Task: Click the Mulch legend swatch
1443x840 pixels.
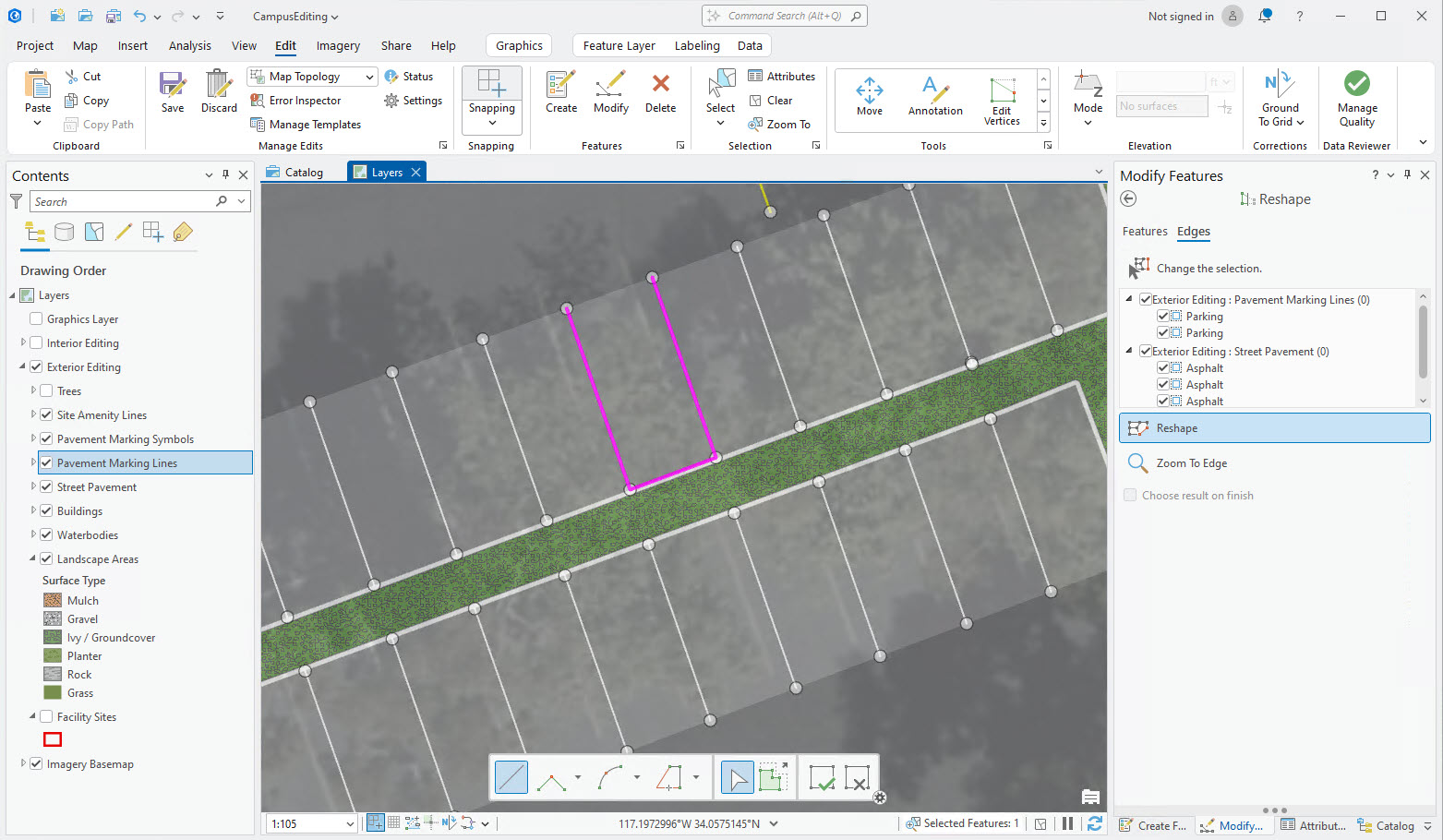Action: click(53, 600)
